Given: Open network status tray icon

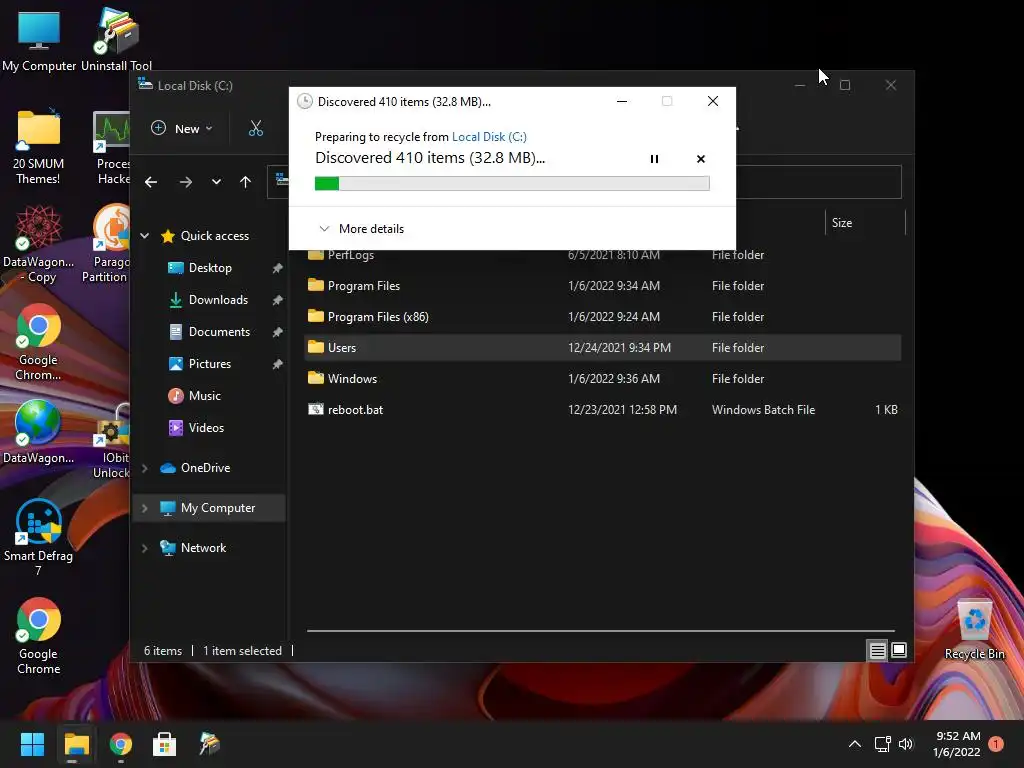Looking at the screenshot, I should 882,744.
